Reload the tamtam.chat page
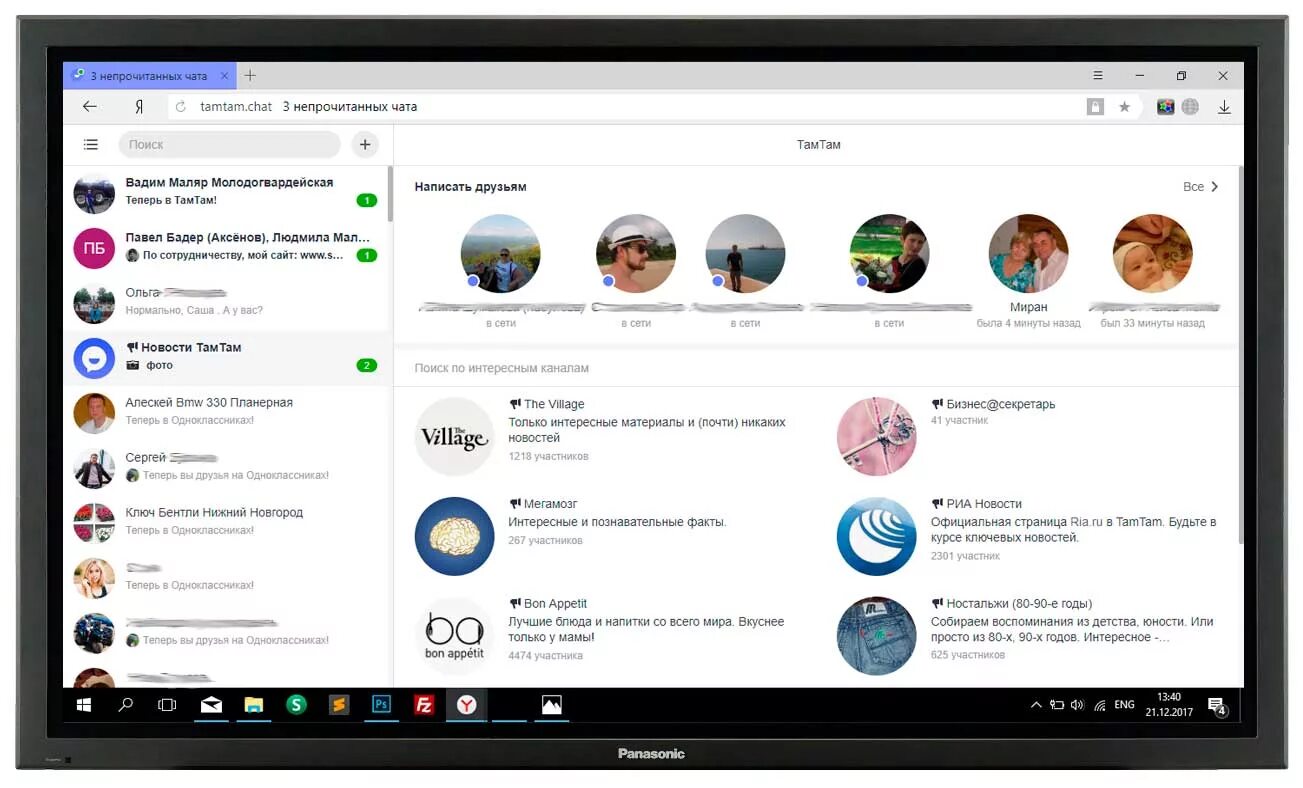This screenshot has height=788, width=1303. point(180,106)
